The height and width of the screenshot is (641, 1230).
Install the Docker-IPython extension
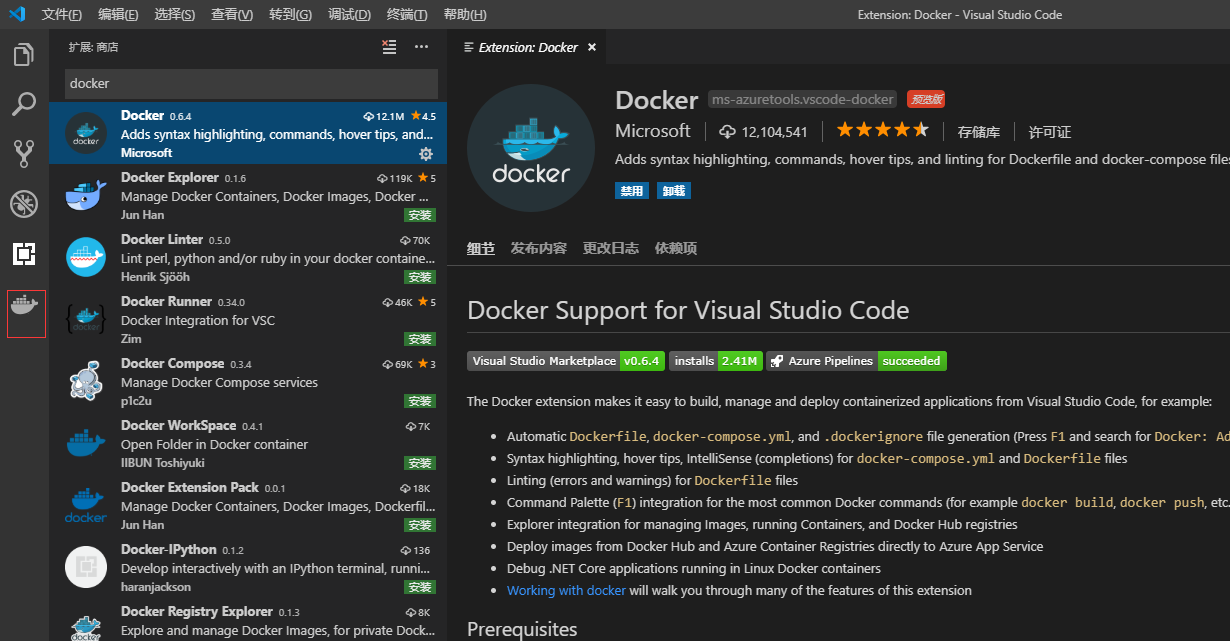tap(420, 587)
